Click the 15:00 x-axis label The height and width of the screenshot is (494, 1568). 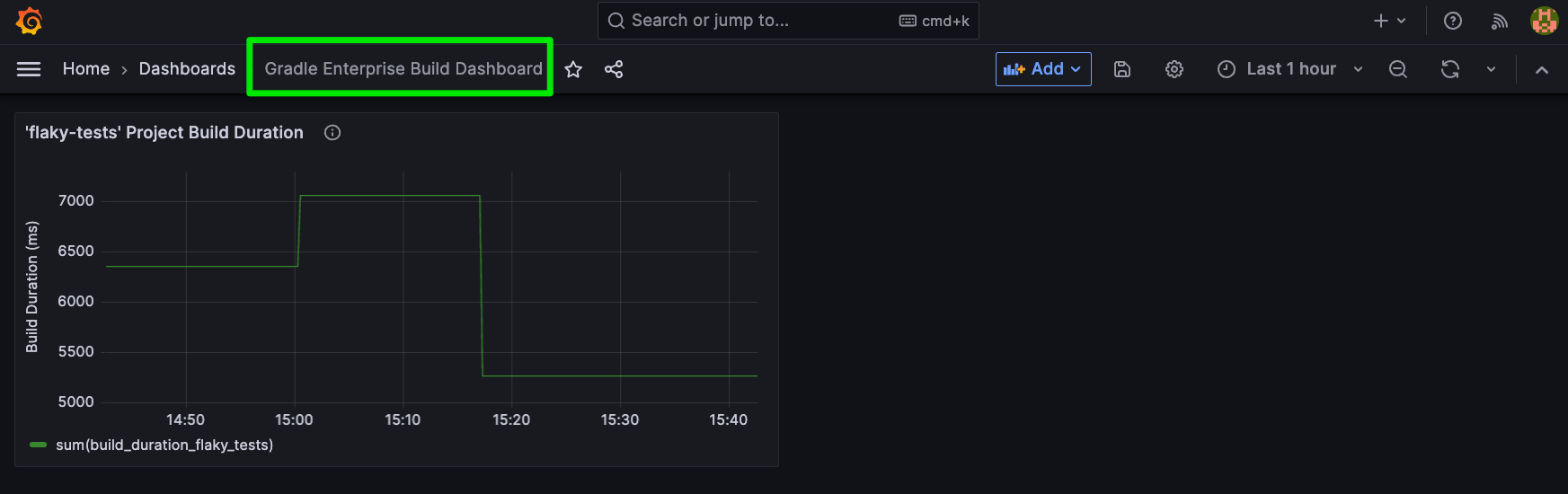pos(294,419)
